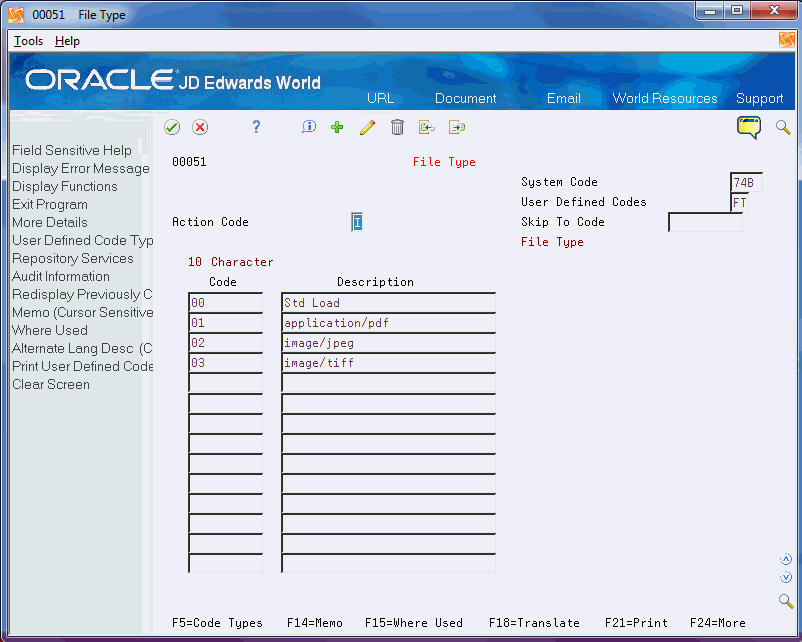Screen dimensions: 802x642
Task: Open help with question mark icon
Action: 256,127
